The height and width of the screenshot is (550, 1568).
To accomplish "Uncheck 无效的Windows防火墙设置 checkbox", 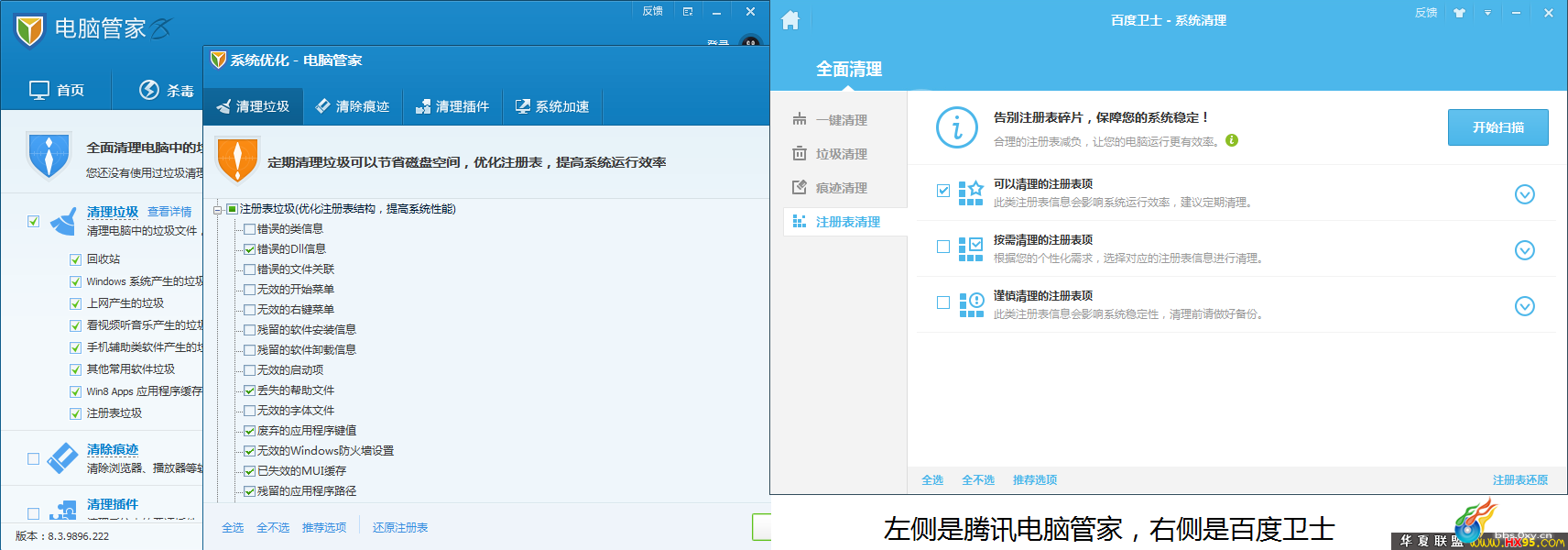I will [249, 451].
